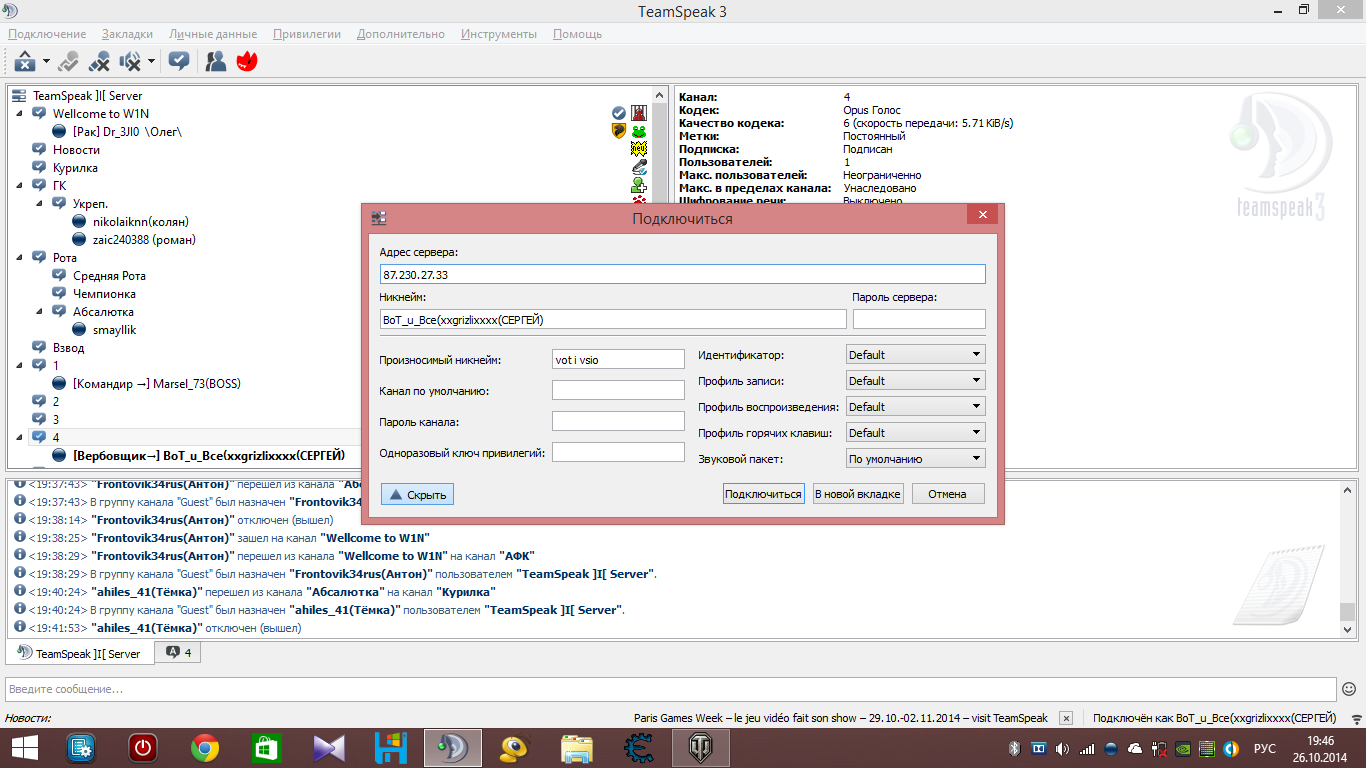
Task: Click the green add-person badge icon
Action: pos(639,185)
